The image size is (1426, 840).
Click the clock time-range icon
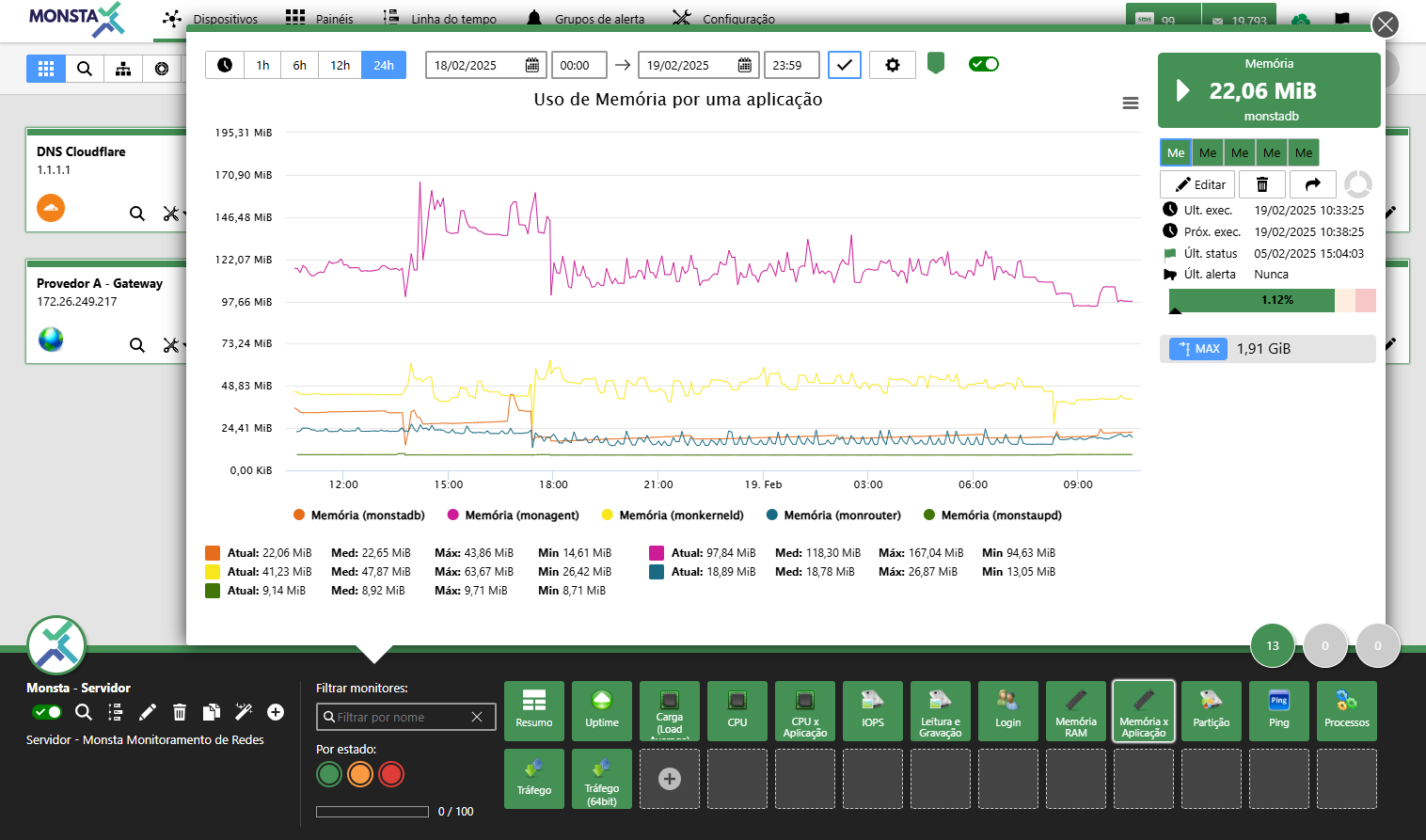point(225,65)
